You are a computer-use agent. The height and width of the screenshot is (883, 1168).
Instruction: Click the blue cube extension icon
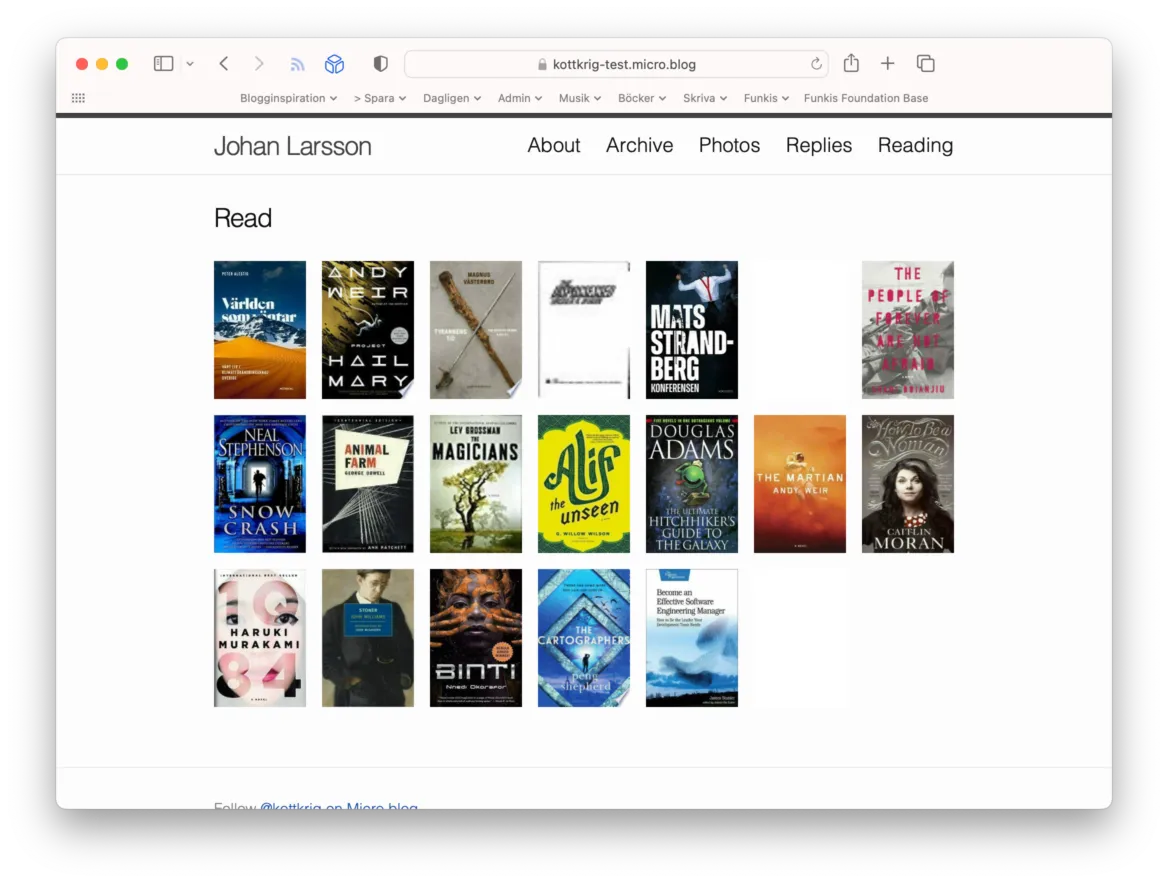pos(334,64)
